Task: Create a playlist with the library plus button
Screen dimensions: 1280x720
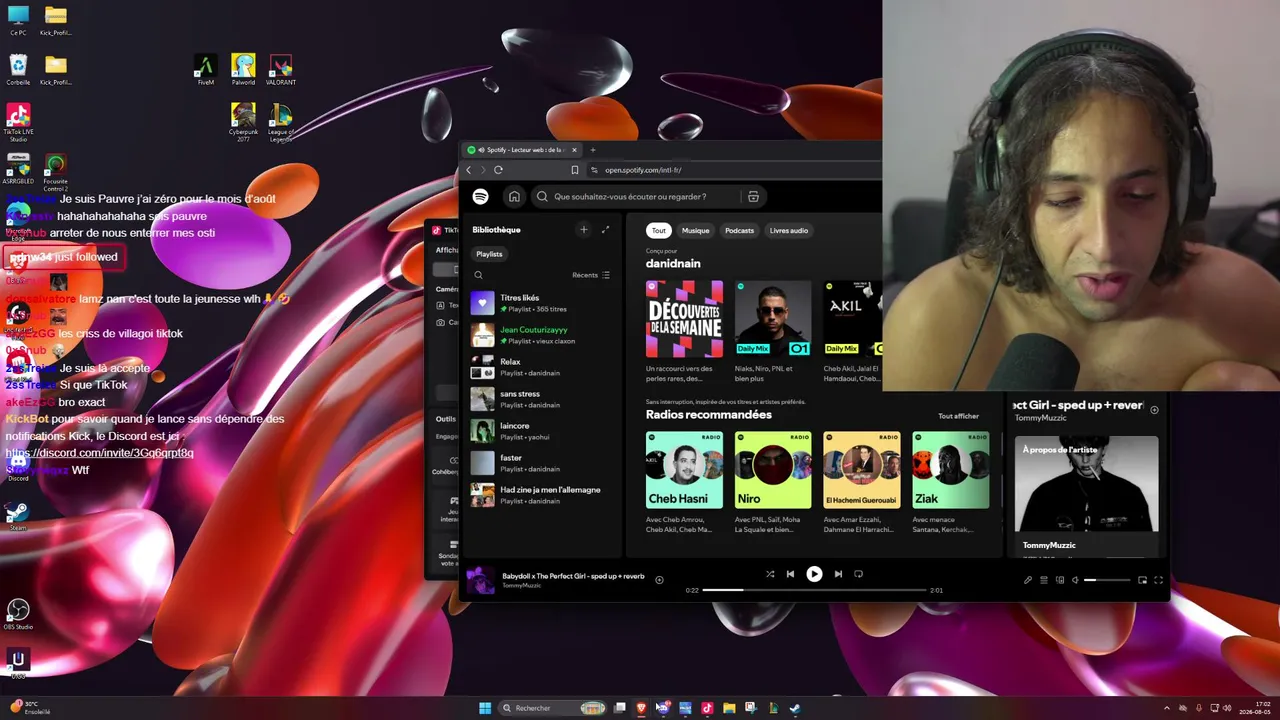Action: coord(584,230)
